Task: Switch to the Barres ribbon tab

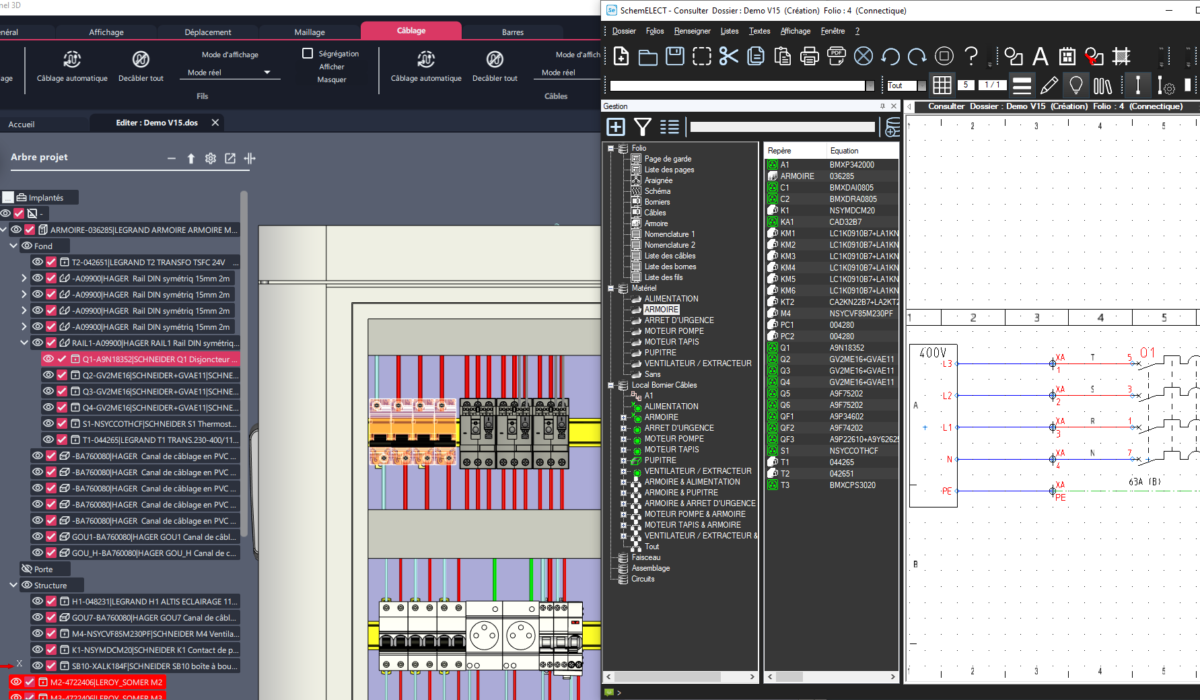Action: pos(513,32)
